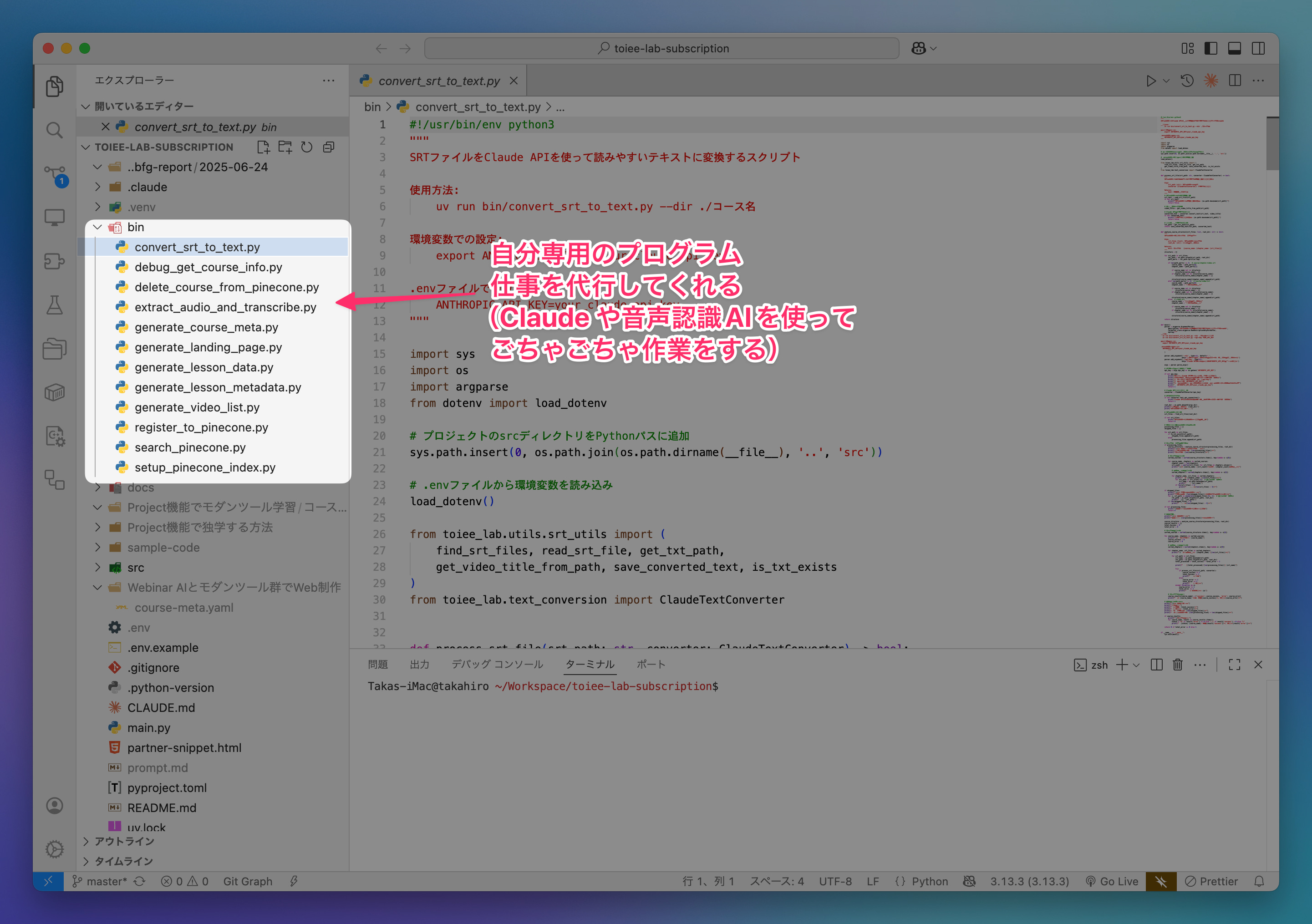1312x924 pixels.
Task: Open the Search view in activity bar
Action: [x=54, y=130]
